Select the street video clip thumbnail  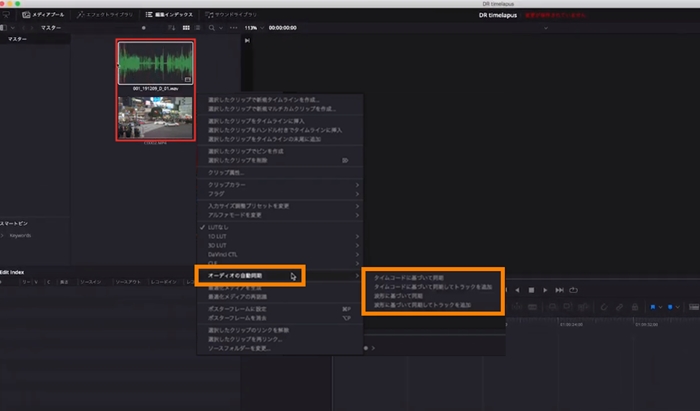[155, 117]
